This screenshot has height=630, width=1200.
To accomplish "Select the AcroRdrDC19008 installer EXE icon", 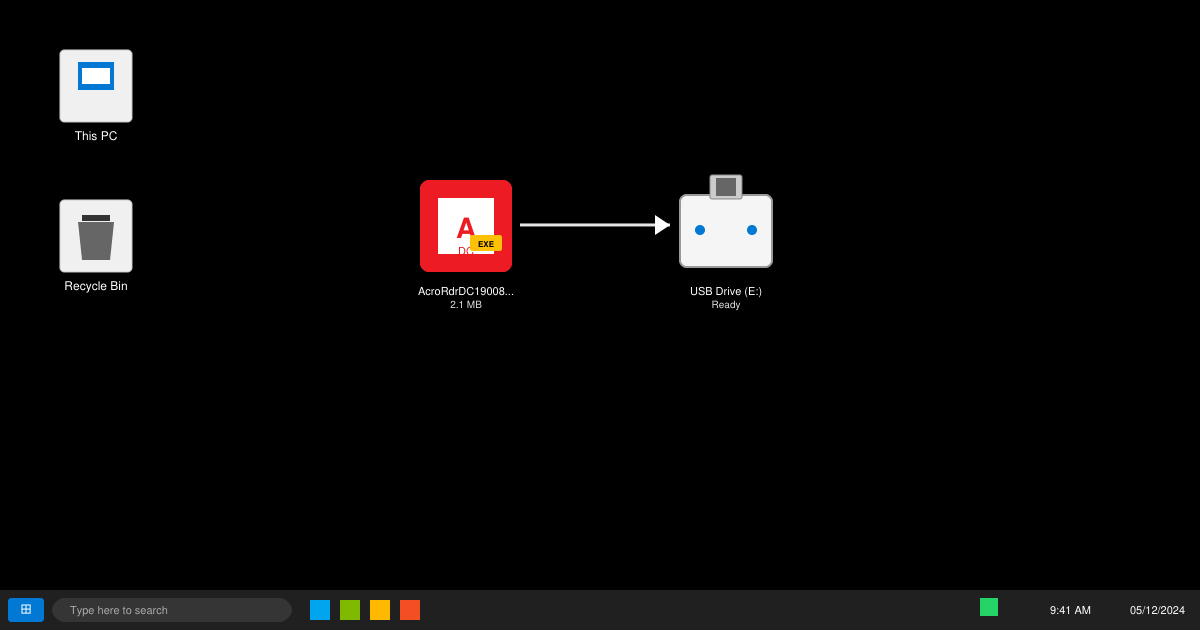I will point(466,226).
